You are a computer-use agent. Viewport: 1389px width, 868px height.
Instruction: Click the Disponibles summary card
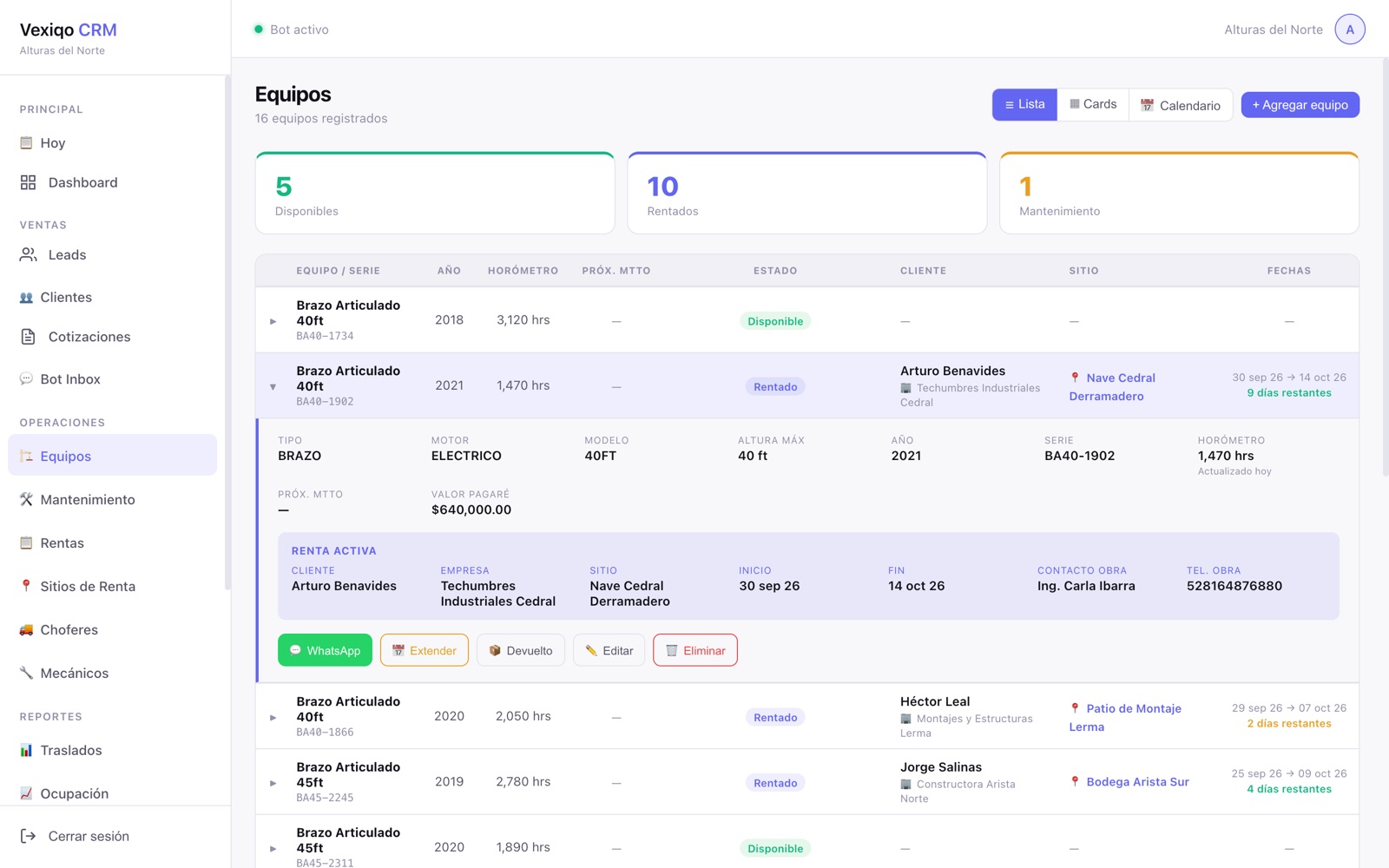(x=435, y=194)
